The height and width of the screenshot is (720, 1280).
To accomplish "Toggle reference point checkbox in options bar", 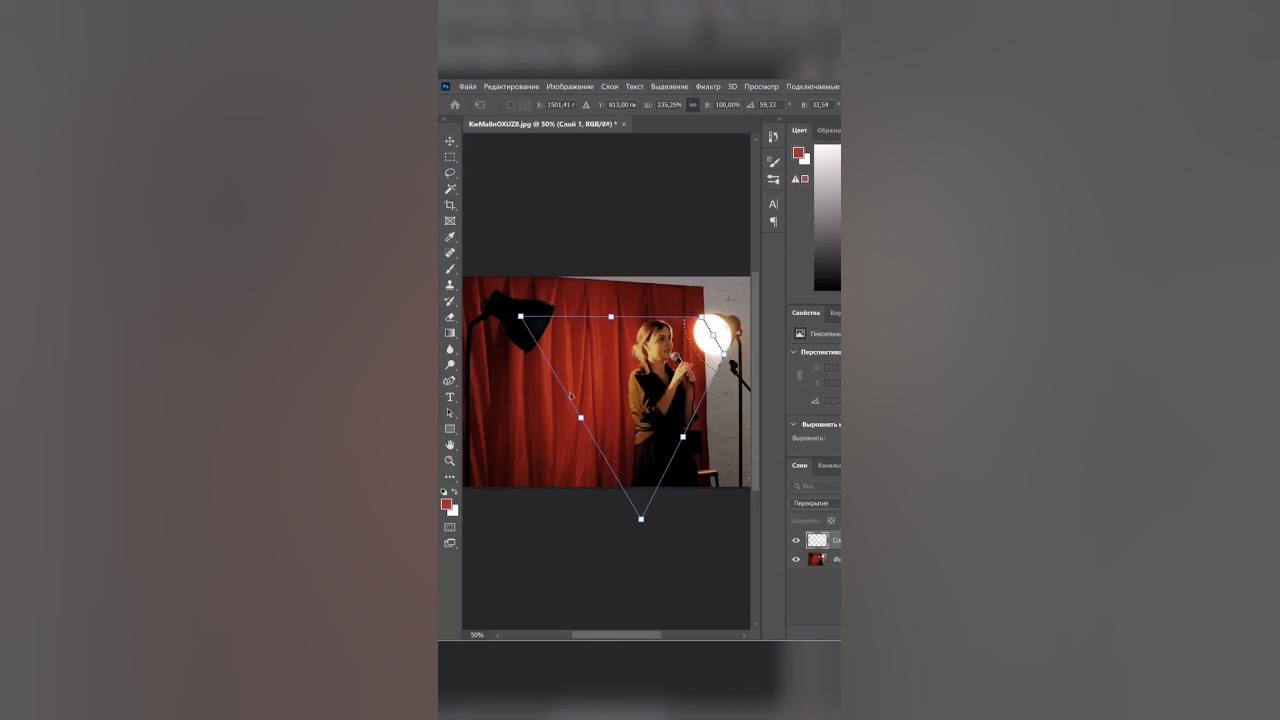I will click(511, 105).
